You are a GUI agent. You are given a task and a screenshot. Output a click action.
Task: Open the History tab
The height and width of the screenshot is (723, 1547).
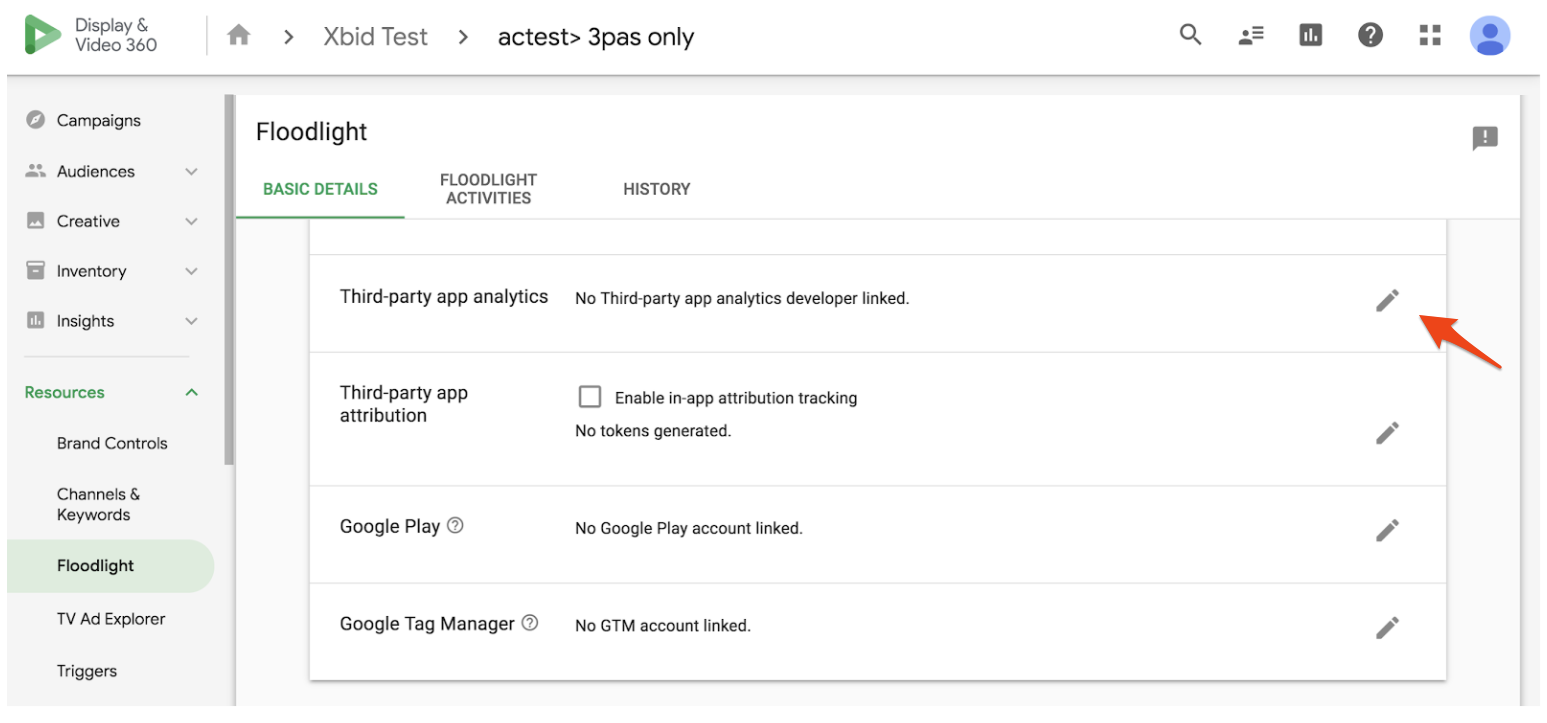tap(656, 189)
